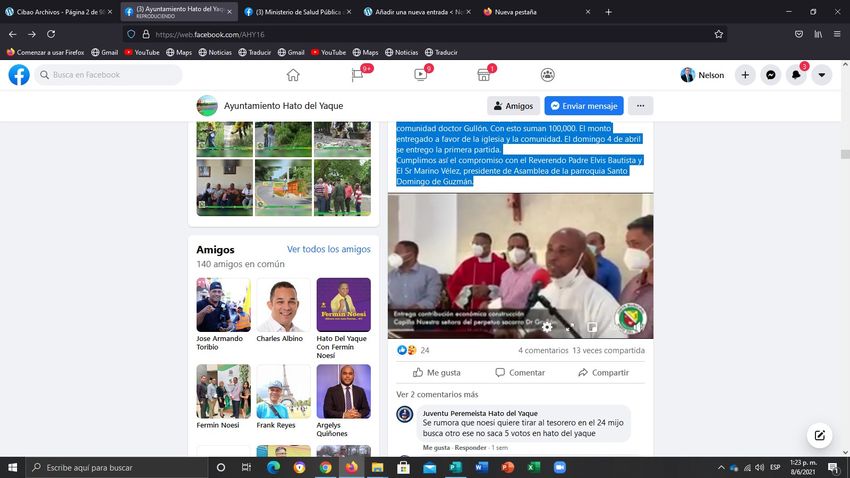Screen dimensions: 850x478
Task: Open the notifications bell
Action: tap(796, 75)
